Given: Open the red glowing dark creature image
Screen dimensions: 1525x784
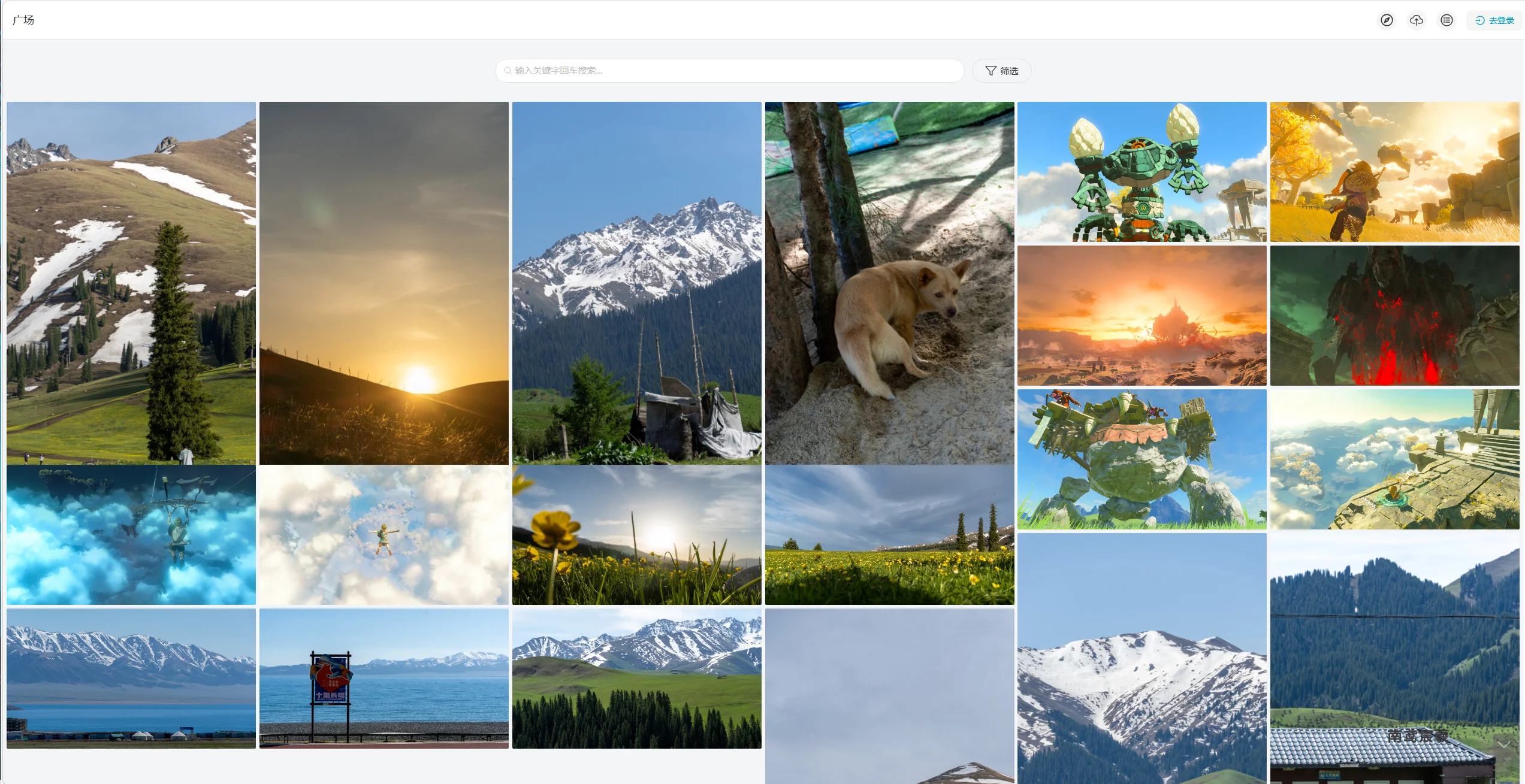Looking at the screenshot, I should pyautogui.click(x=1394, y=316).
